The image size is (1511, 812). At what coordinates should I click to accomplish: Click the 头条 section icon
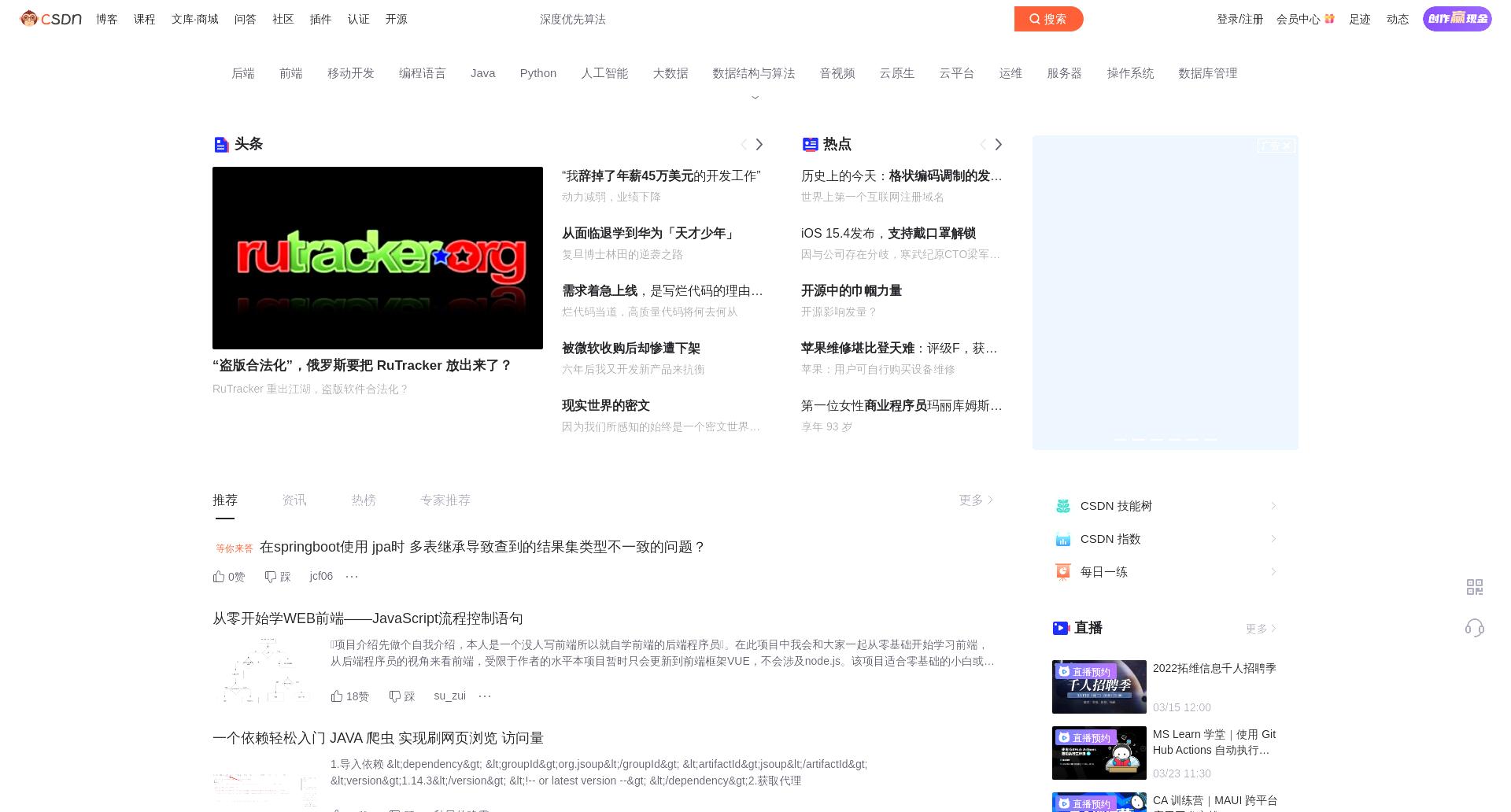pos(221,144)
